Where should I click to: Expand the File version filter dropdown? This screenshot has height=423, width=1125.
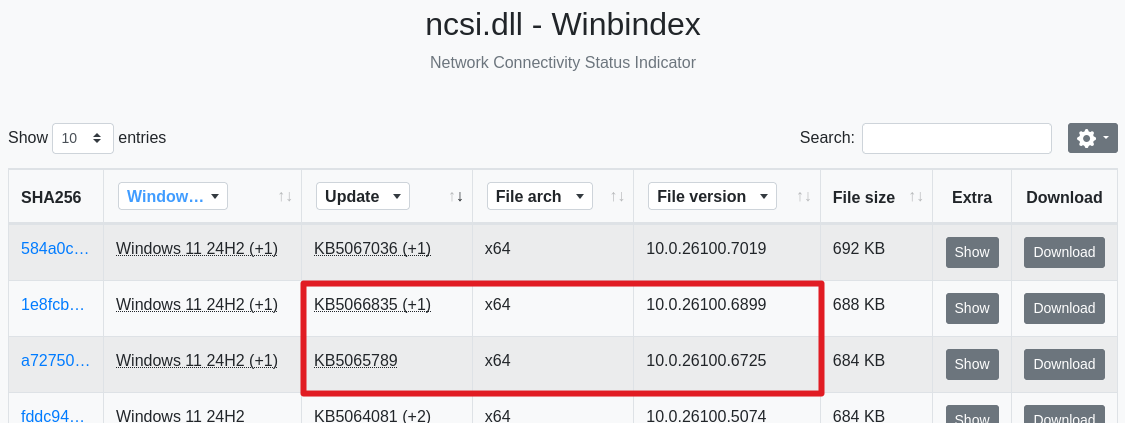[712, 196]
